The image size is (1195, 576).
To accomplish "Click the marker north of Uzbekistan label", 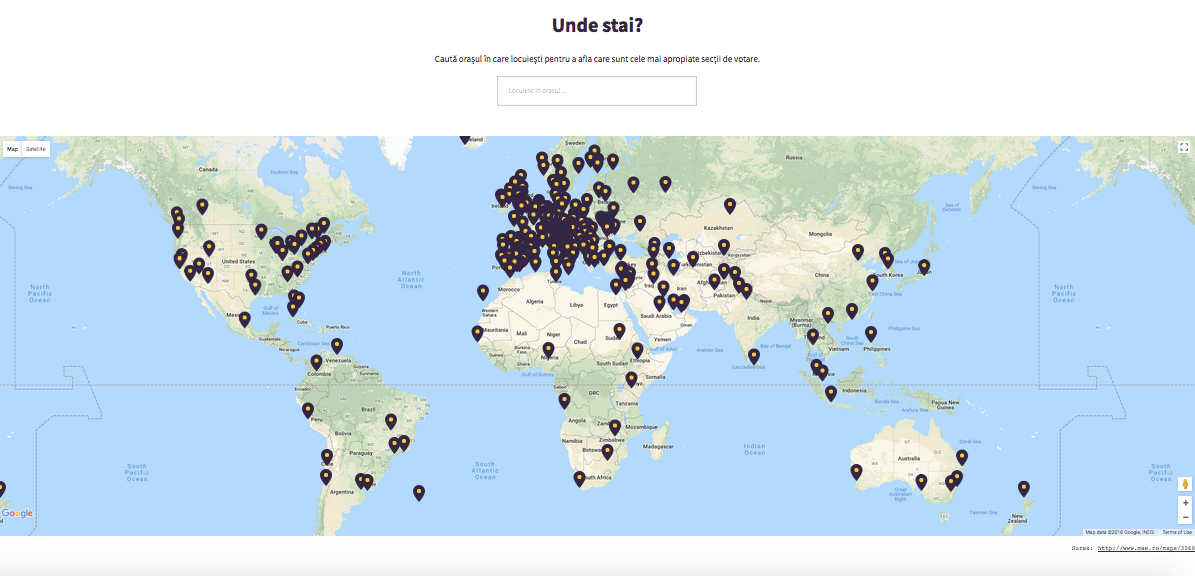I will [x=723, y=247].
